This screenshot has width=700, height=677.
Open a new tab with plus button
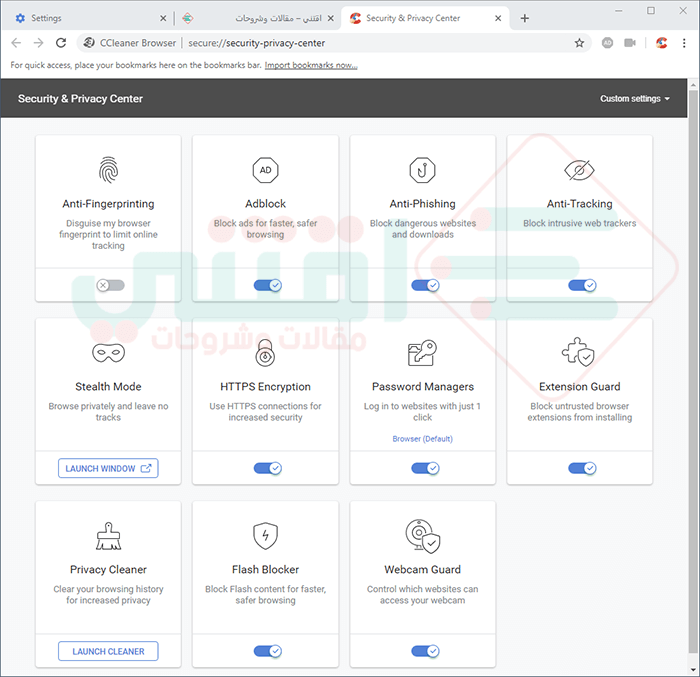(x=525, y=18)
